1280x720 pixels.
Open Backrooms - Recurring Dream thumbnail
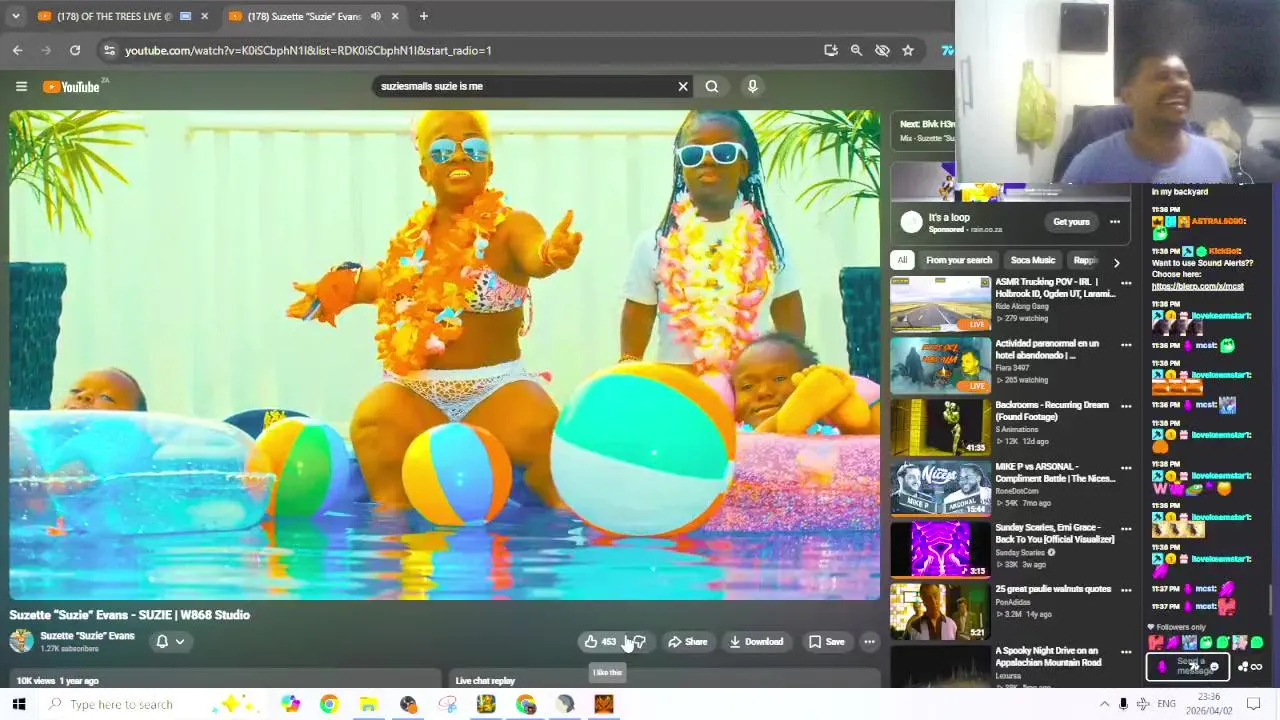pyautogui.click(x=940, y=427)
